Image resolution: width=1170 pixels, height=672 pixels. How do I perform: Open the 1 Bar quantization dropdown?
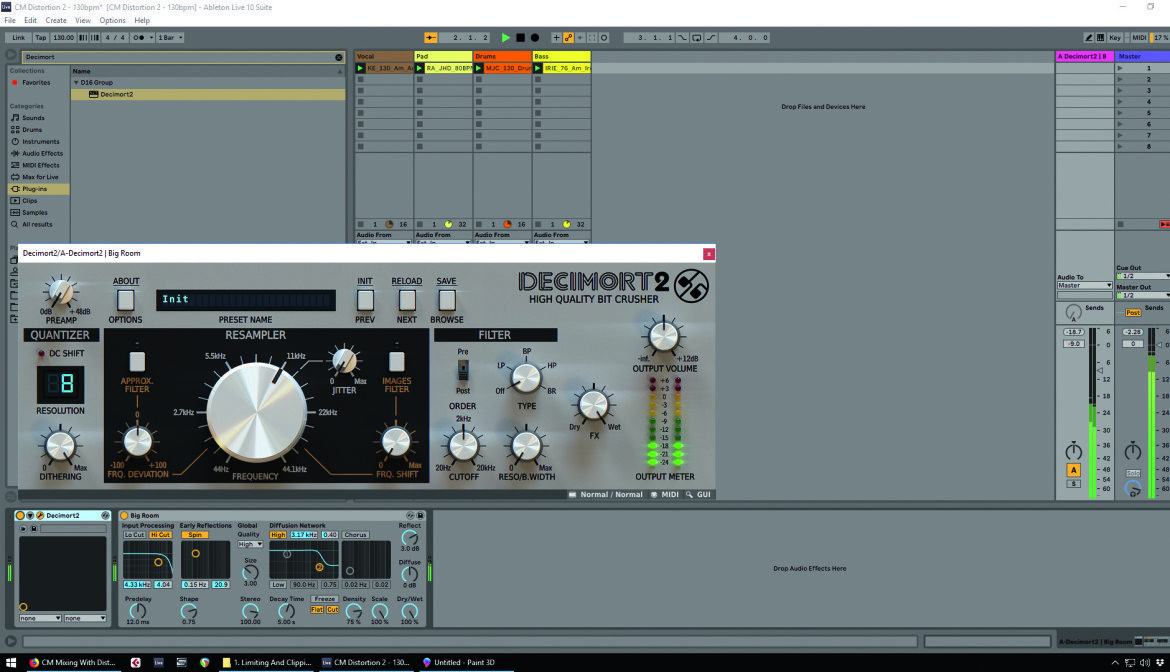click(170, 37)
